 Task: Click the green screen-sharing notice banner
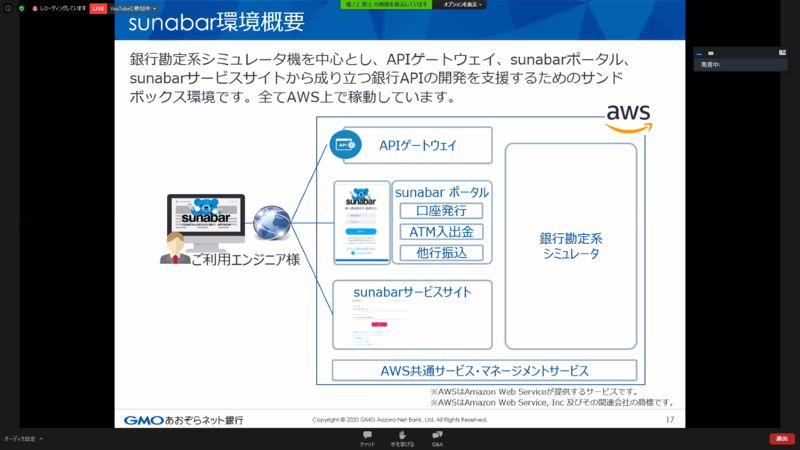pyautogui.click(x=386, y=5)
